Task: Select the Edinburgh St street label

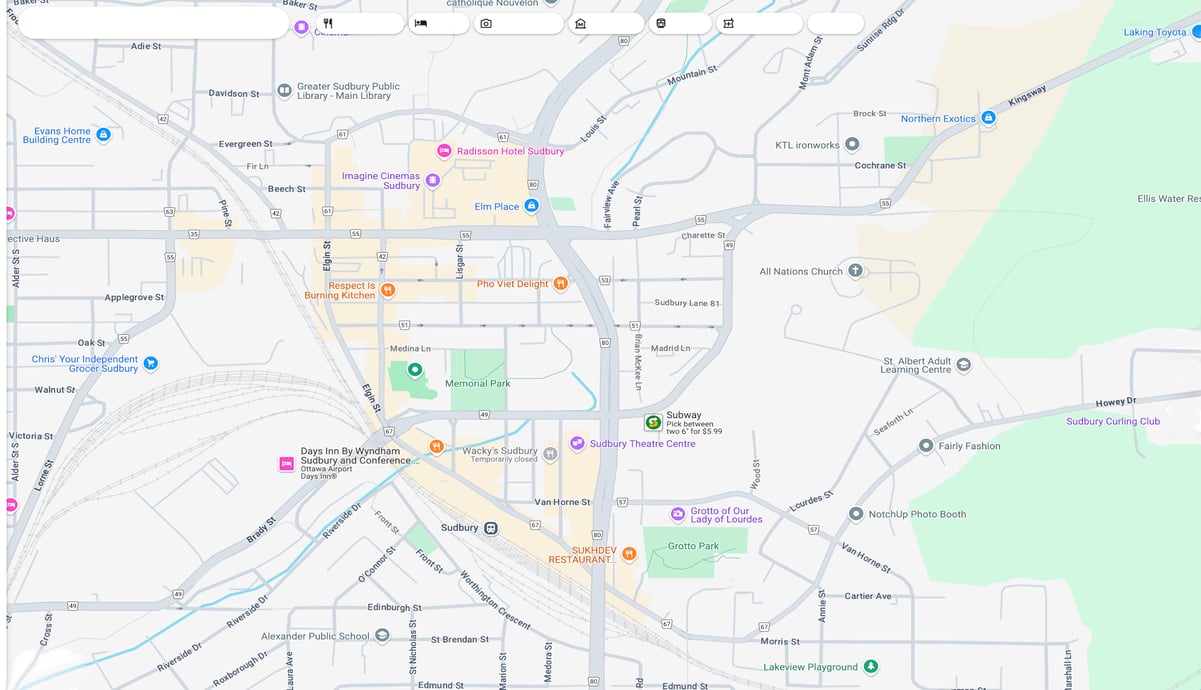Action: (395, 607)
